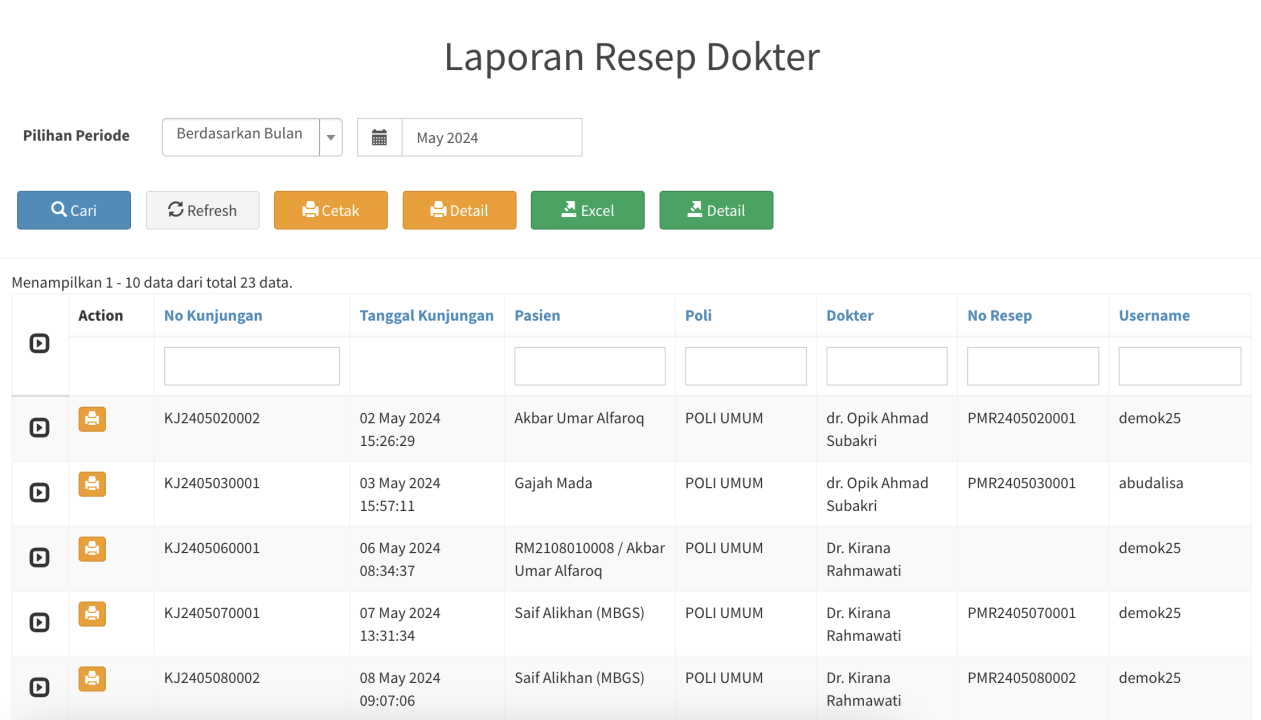The height and width of the screenshot is (720, 1261).
Task: Click calendar icon beside May 2024 field
Action: pos(379,138)
